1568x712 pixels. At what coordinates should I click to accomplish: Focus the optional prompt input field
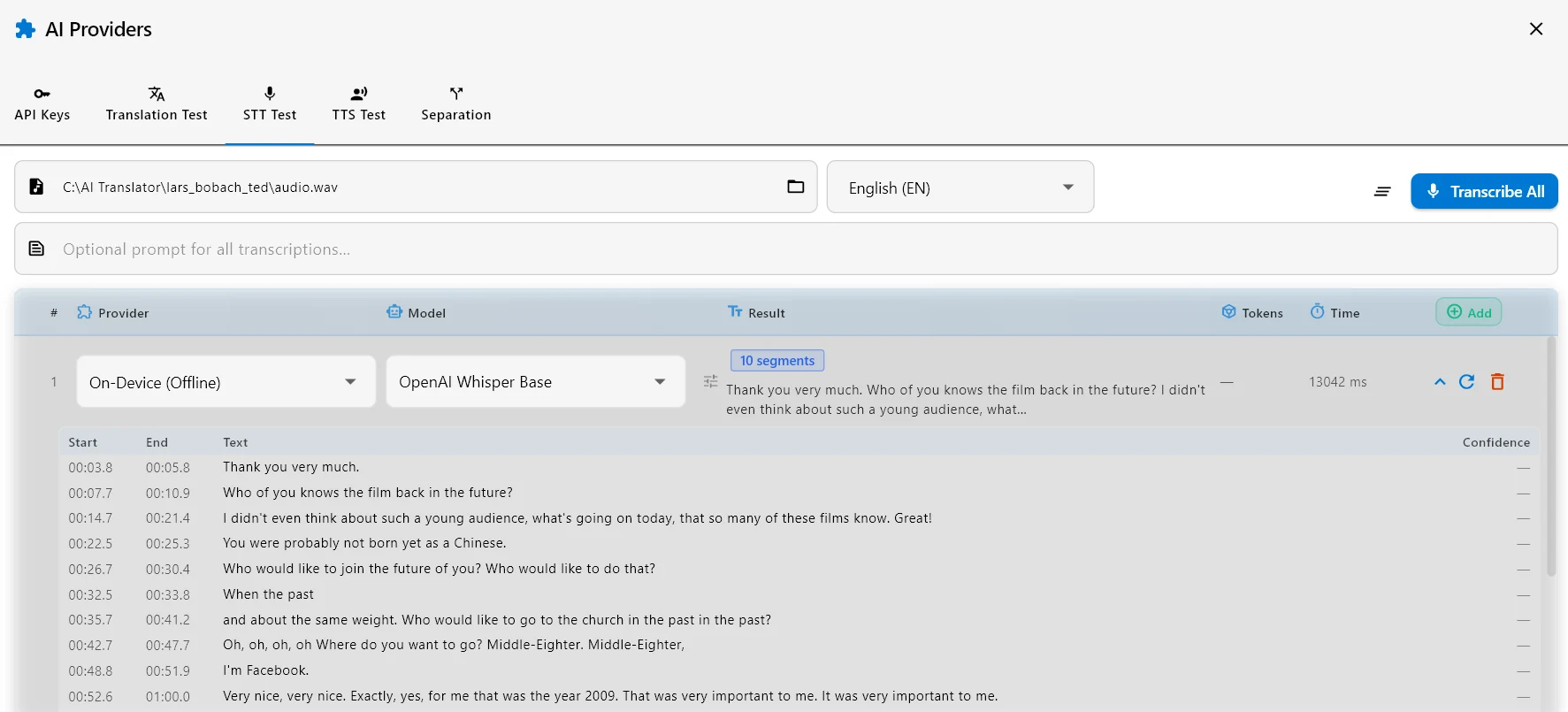(x=786, y=249)
